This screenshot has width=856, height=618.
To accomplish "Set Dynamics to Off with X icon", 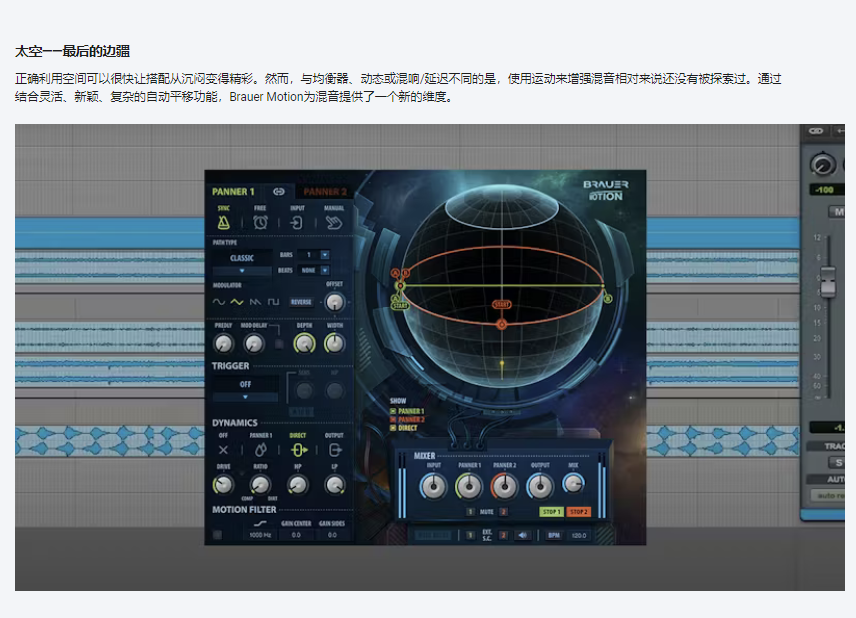I will (x=223, y=450).
